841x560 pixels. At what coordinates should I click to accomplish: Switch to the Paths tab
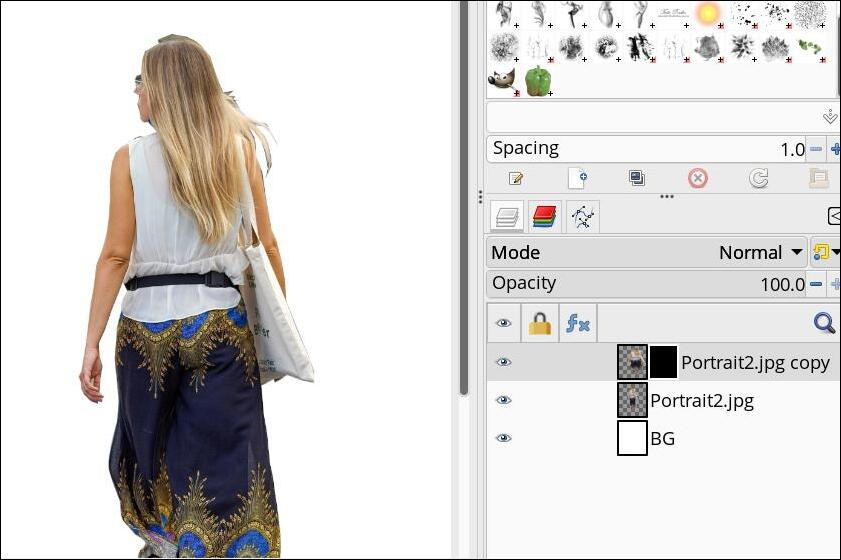(582, 216)
